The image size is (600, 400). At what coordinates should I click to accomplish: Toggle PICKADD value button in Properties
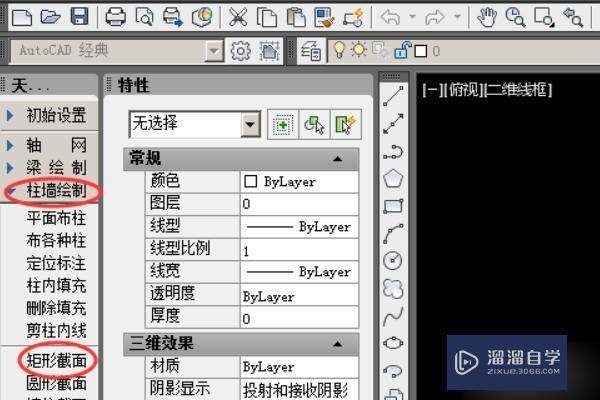point(283,125)
